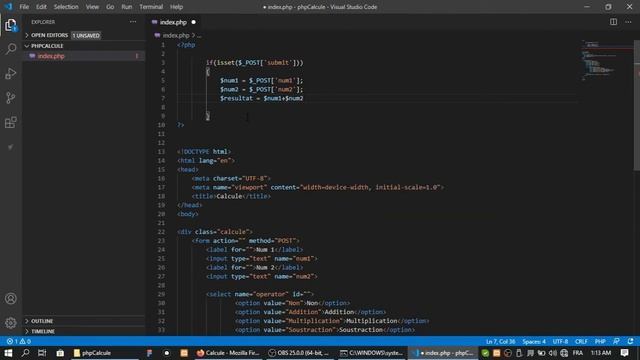Open the File menu
Image resolution: width=640 pixels, height=360 pixels.
point(24,7)
